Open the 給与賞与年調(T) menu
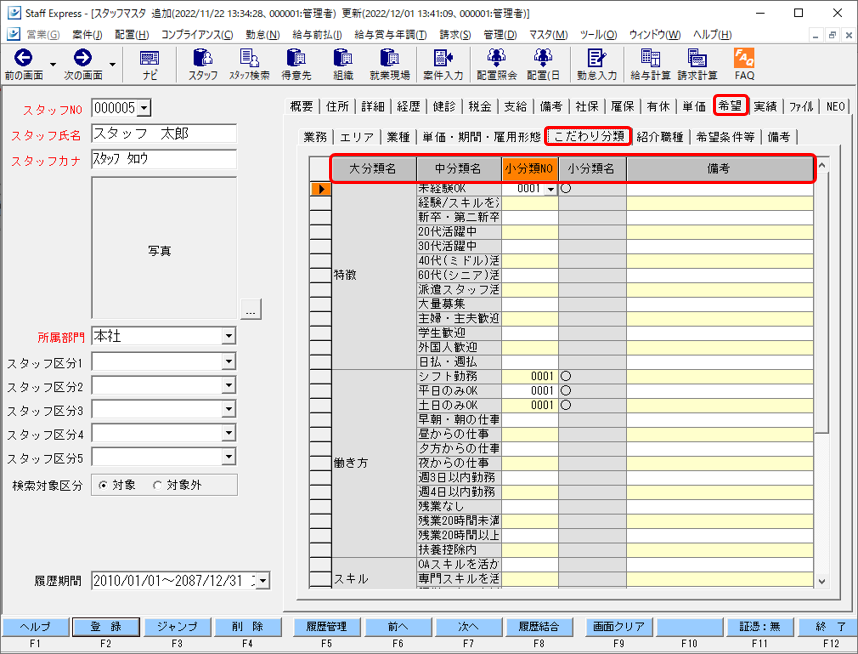Screen dimensions: 858x654 point(390,35)
